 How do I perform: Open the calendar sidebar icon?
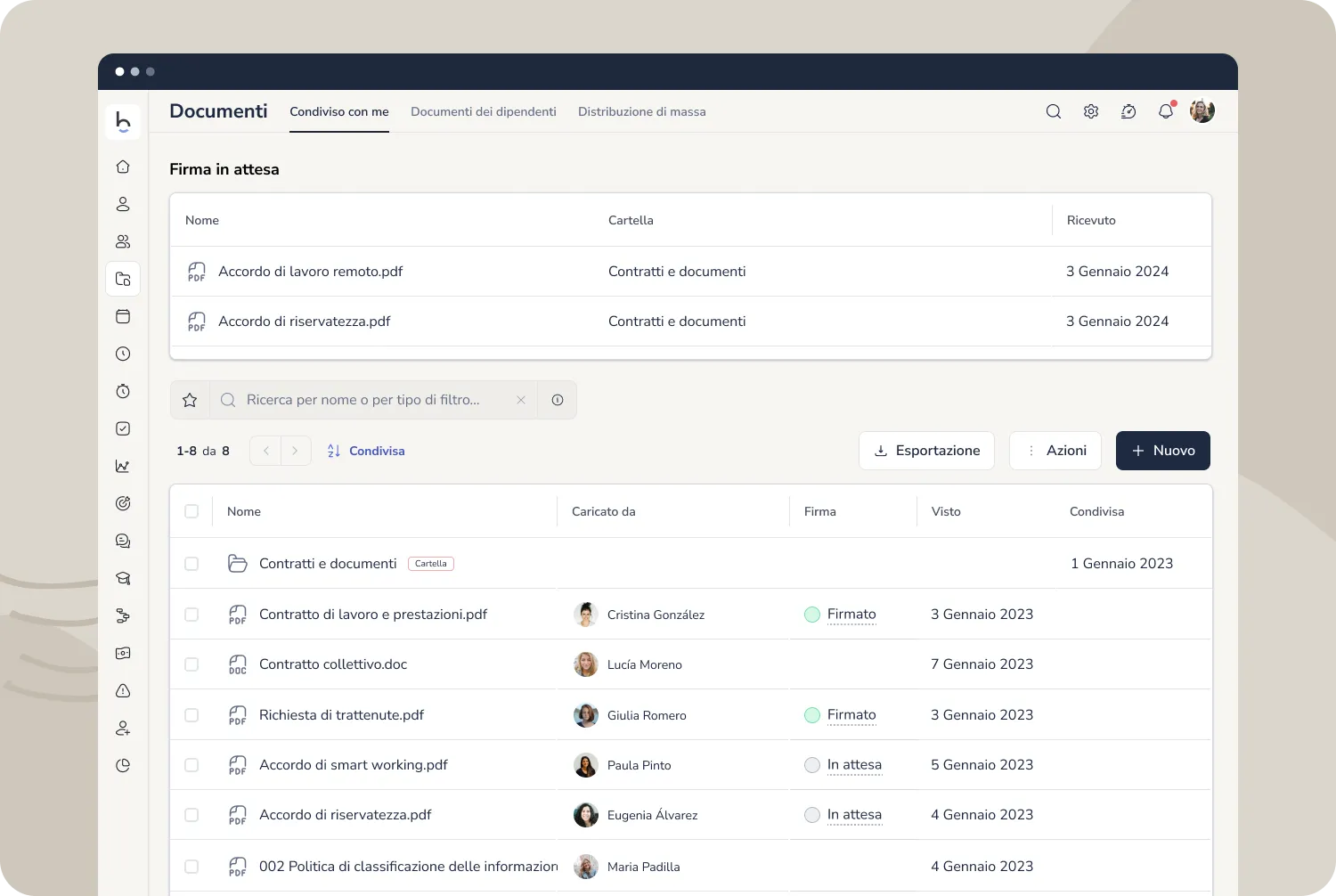(123, 316)
